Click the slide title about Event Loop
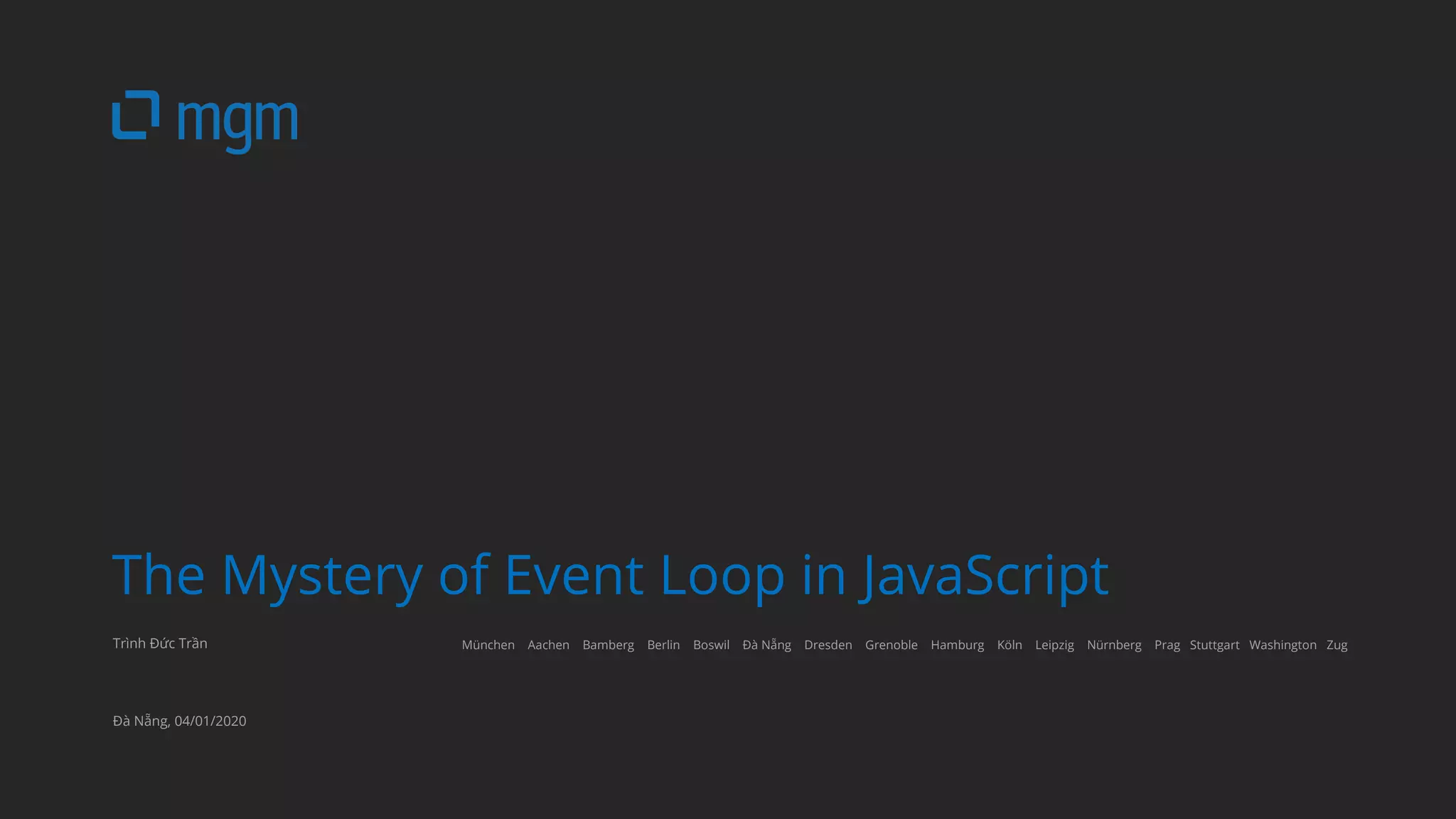 [x=610, y=574]
